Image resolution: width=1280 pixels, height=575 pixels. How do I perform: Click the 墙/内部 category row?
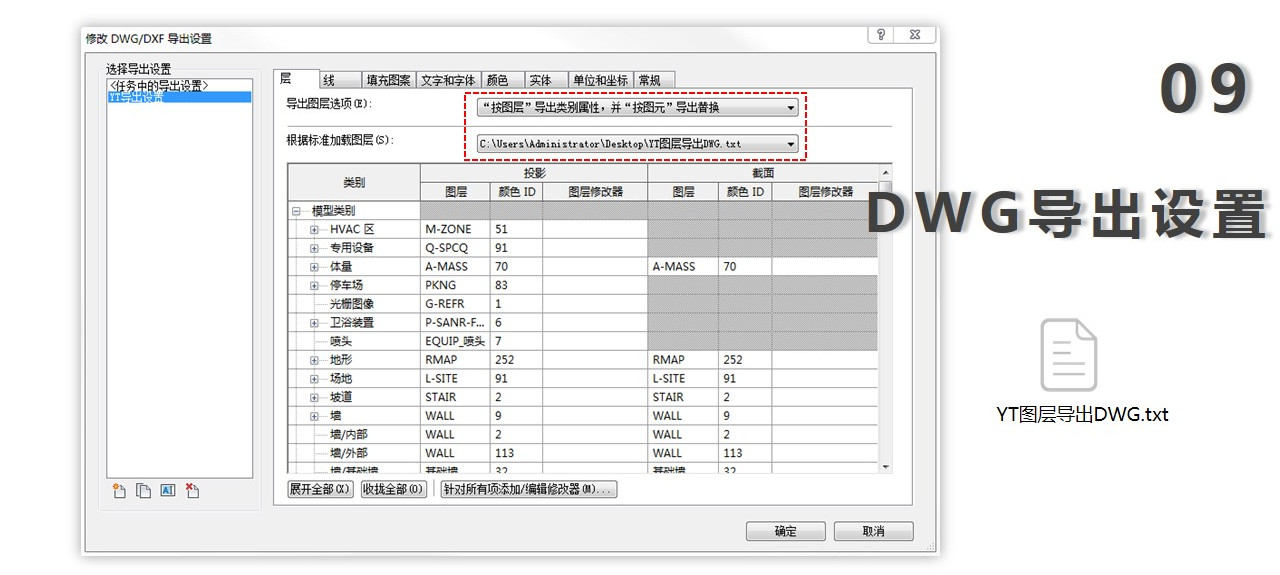pos(354,434)
